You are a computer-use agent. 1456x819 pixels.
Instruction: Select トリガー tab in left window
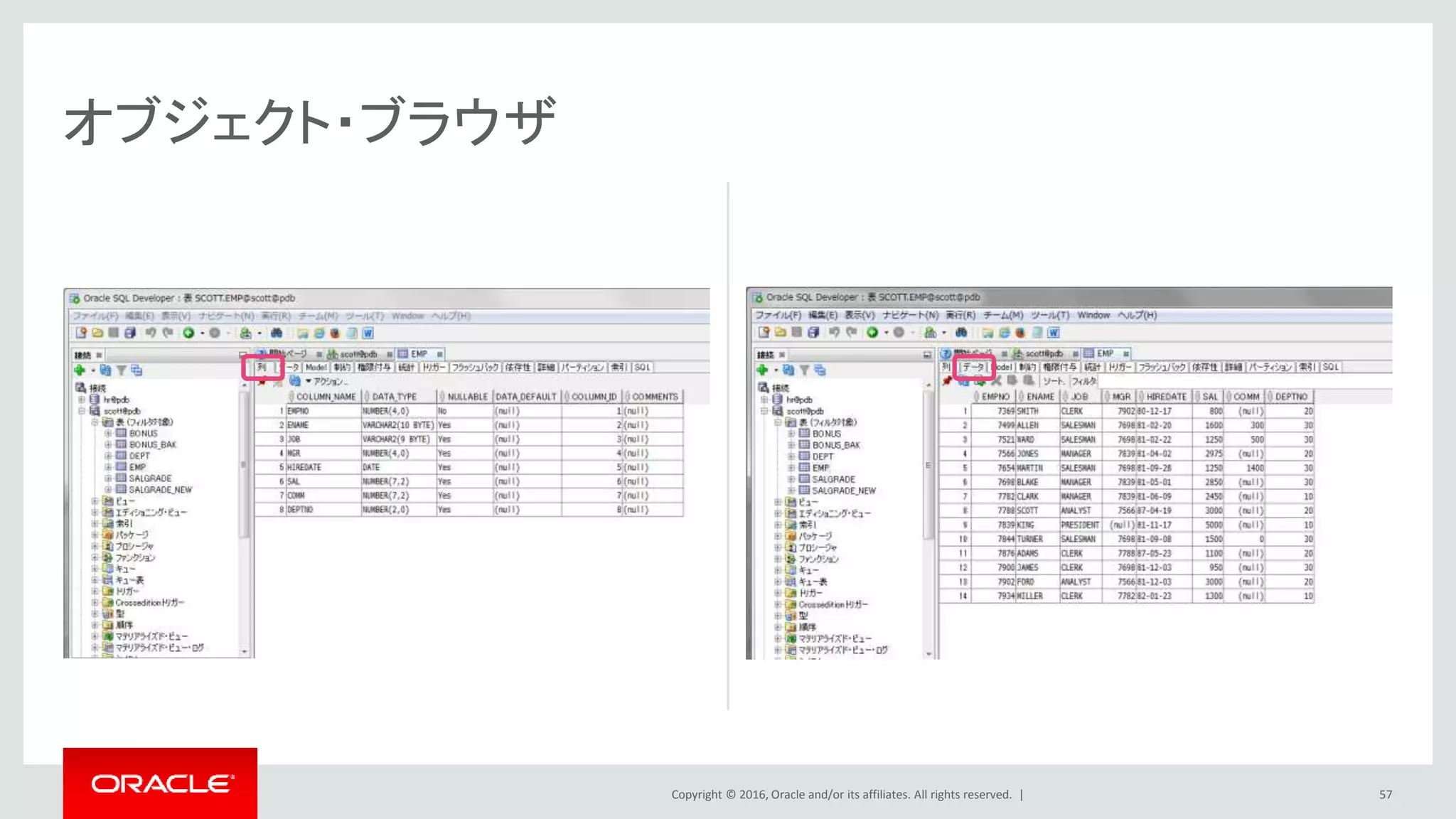coord(434,368)
